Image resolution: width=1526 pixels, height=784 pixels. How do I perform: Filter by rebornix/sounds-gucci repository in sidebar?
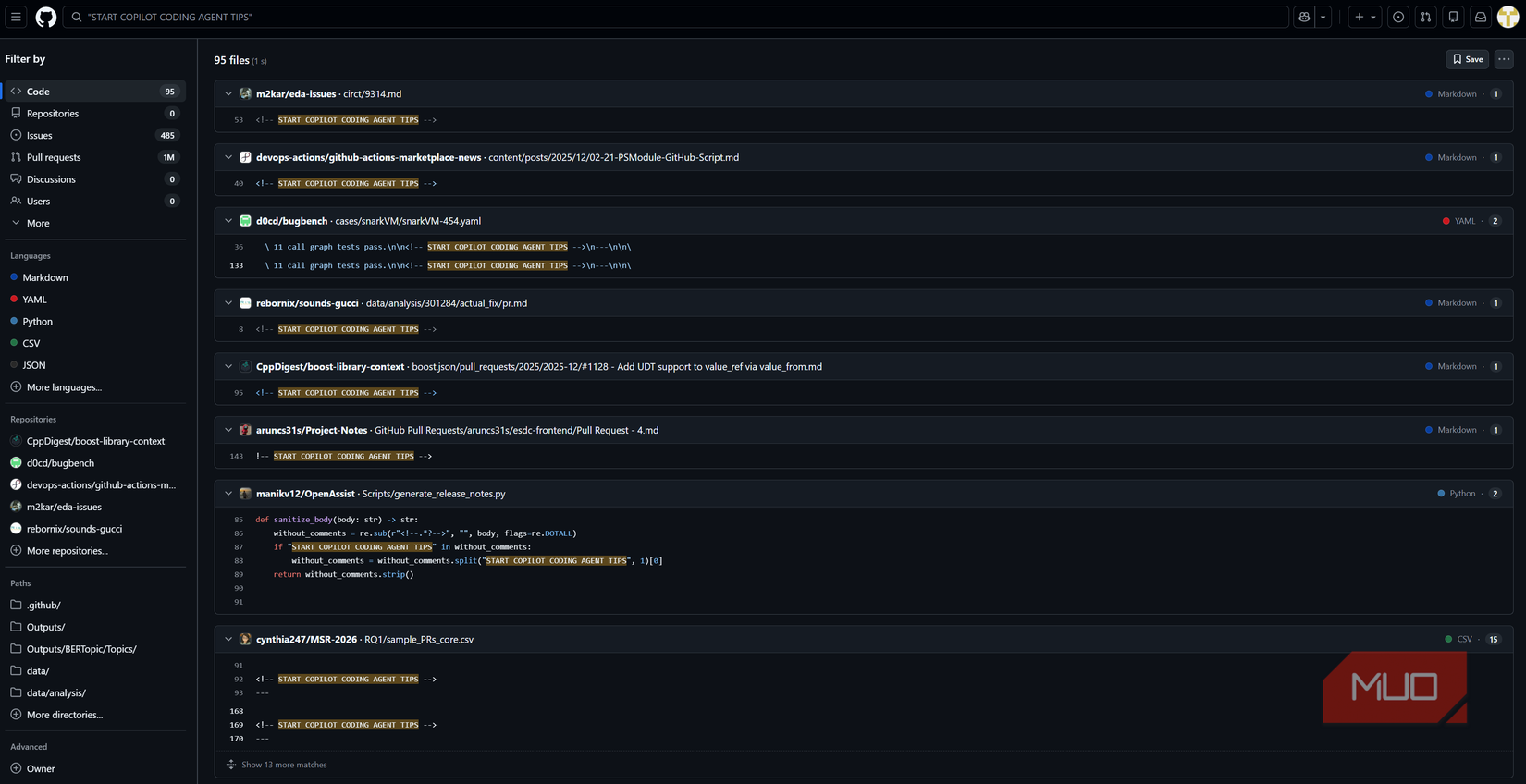95,529
